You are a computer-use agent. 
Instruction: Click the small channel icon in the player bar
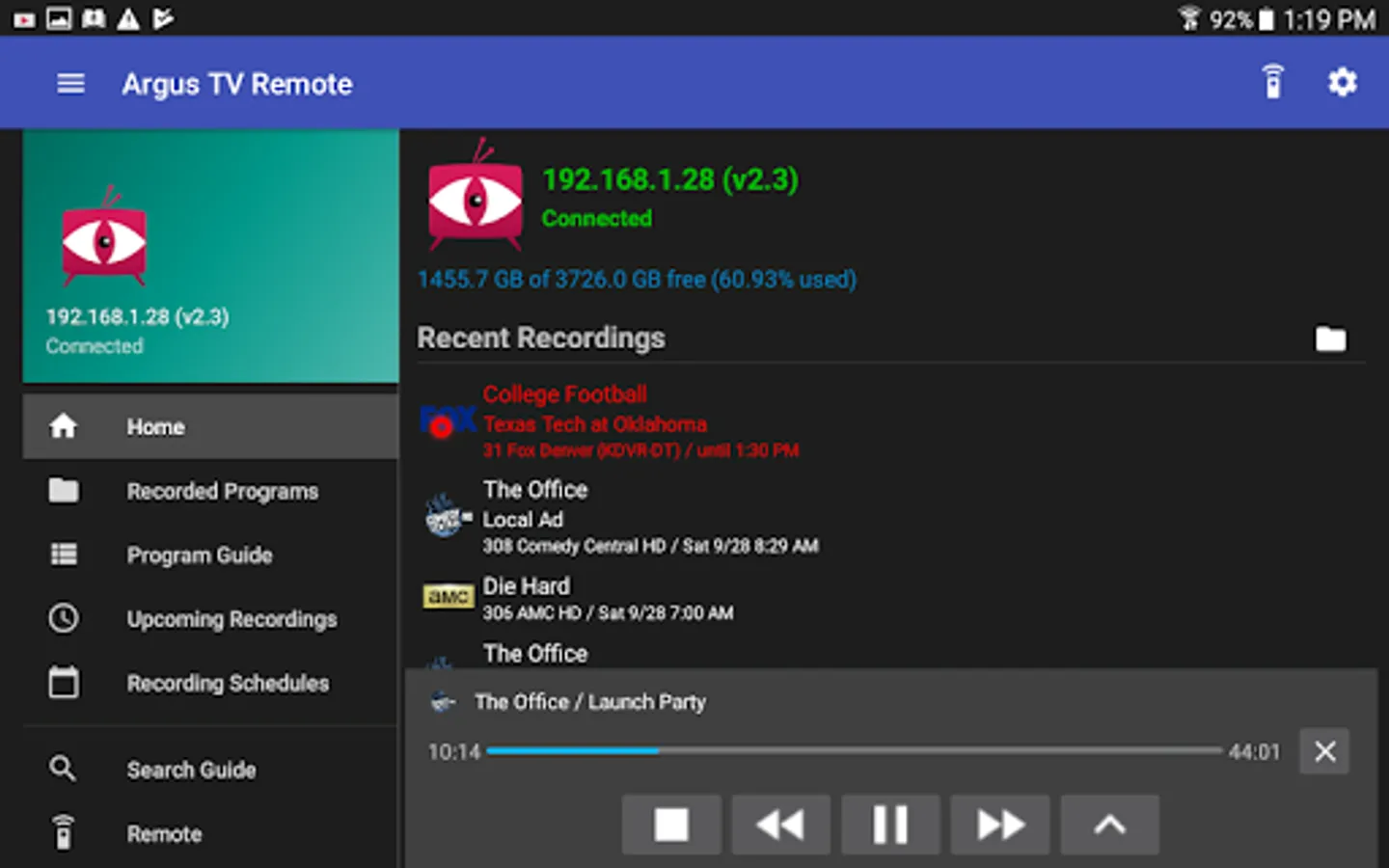(443, 702)
